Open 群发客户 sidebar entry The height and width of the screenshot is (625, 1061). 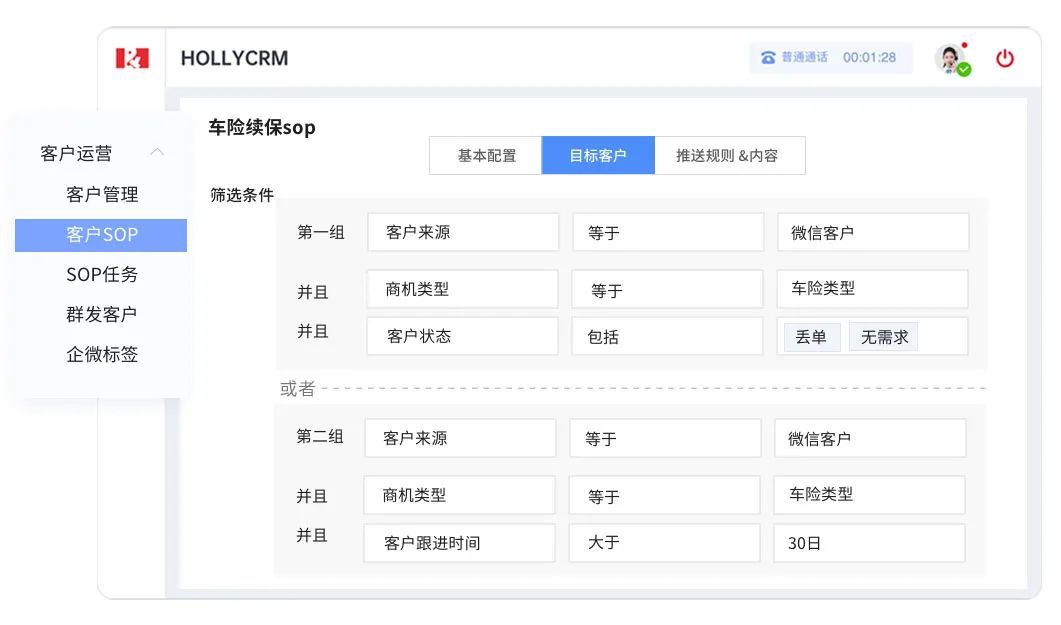(102, 314)
